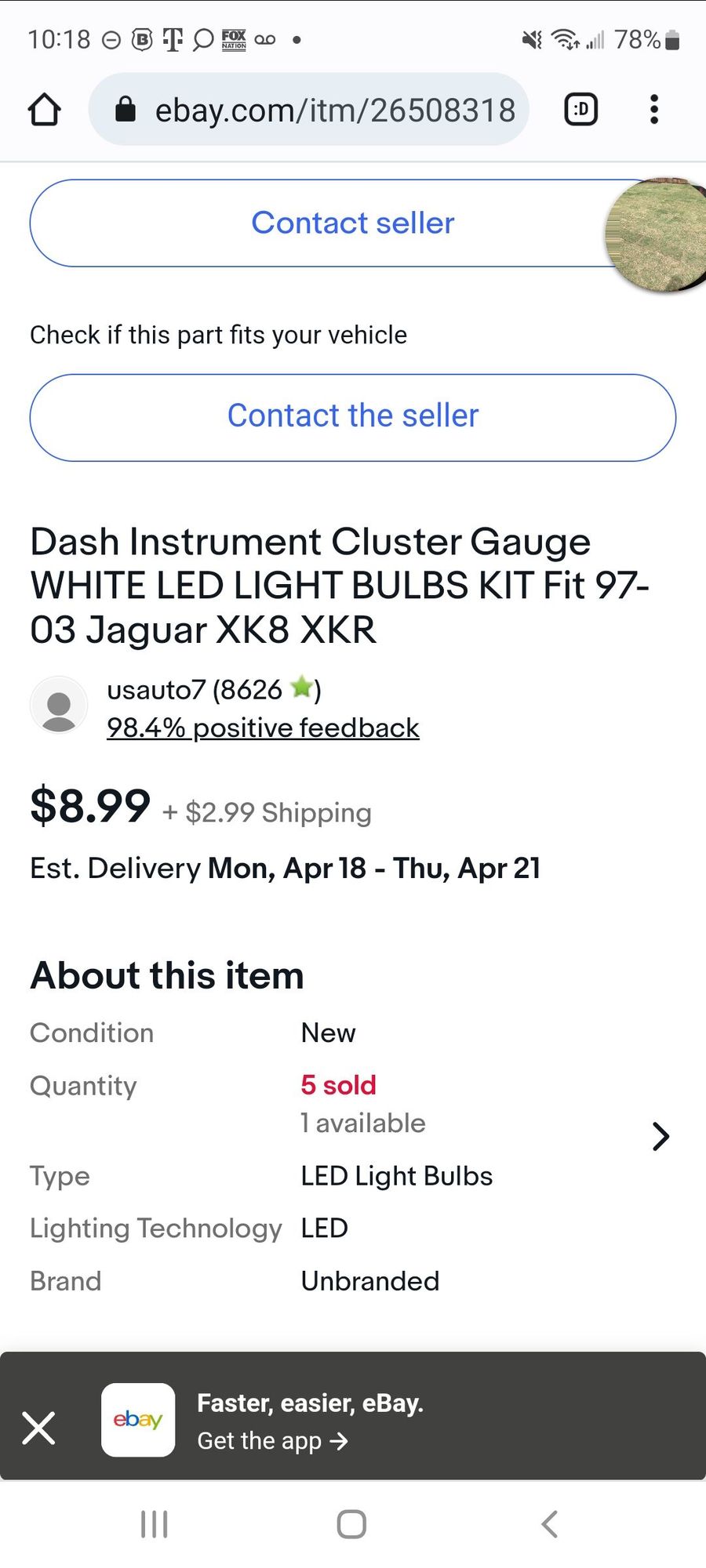Open 98.4% positive feedback link
Image resolution: width=706 pixels, height=1568 pixels.
(x=263, y=728)
